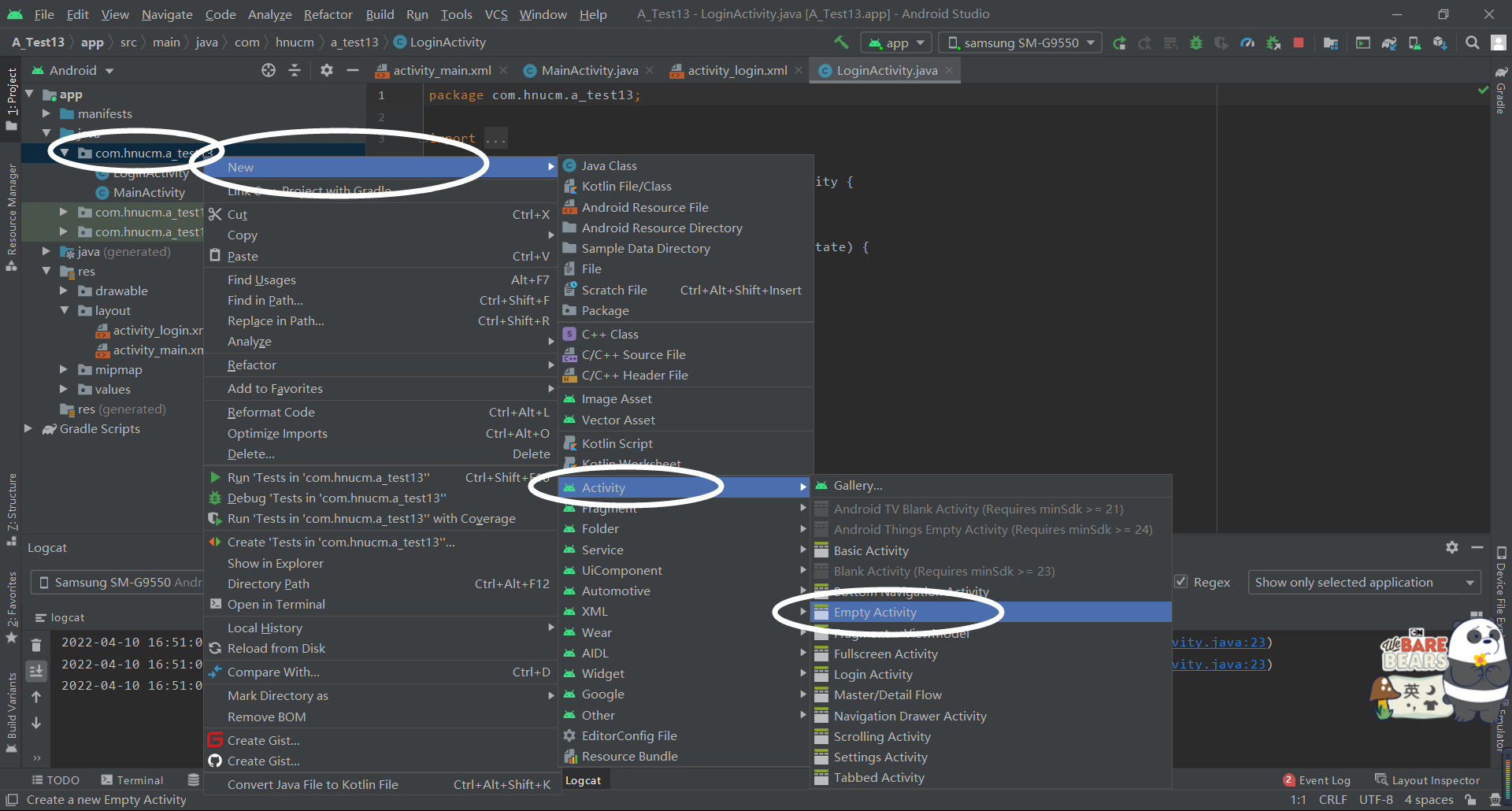Choose Kotlin File/Class in New submenu
1512x811 pixels.
pos(686,186)
